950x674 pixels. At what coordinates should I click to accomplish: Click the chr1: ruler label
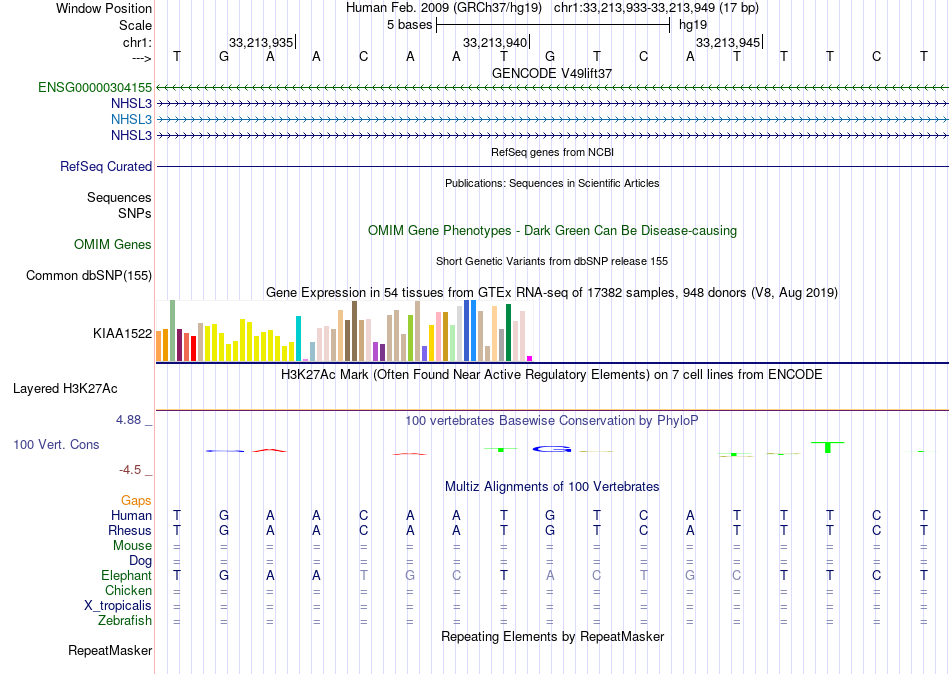tap(137, 42)
